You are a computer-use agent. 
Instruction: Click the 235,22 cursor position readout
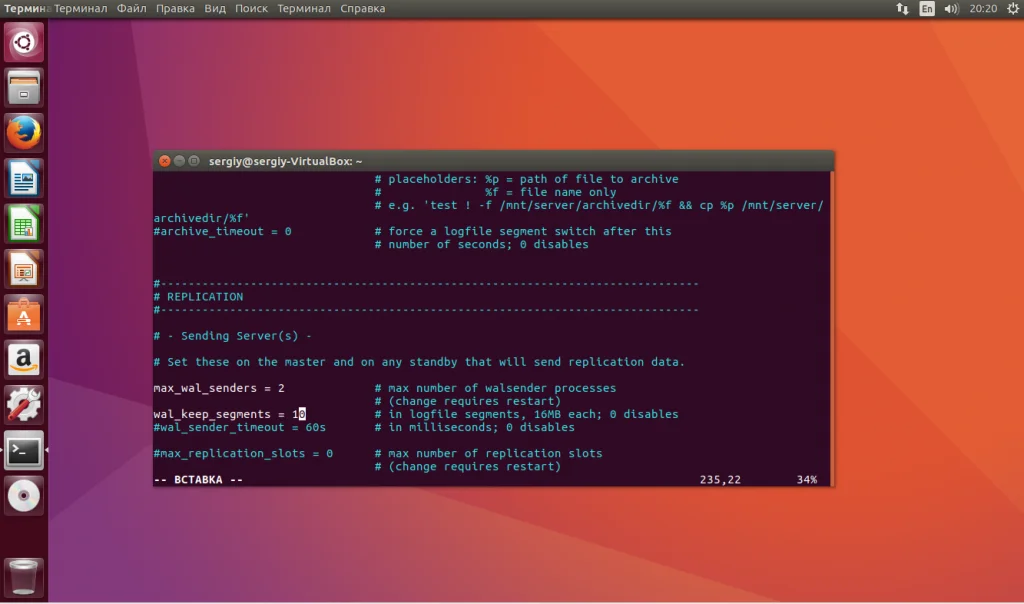point(720,479)
